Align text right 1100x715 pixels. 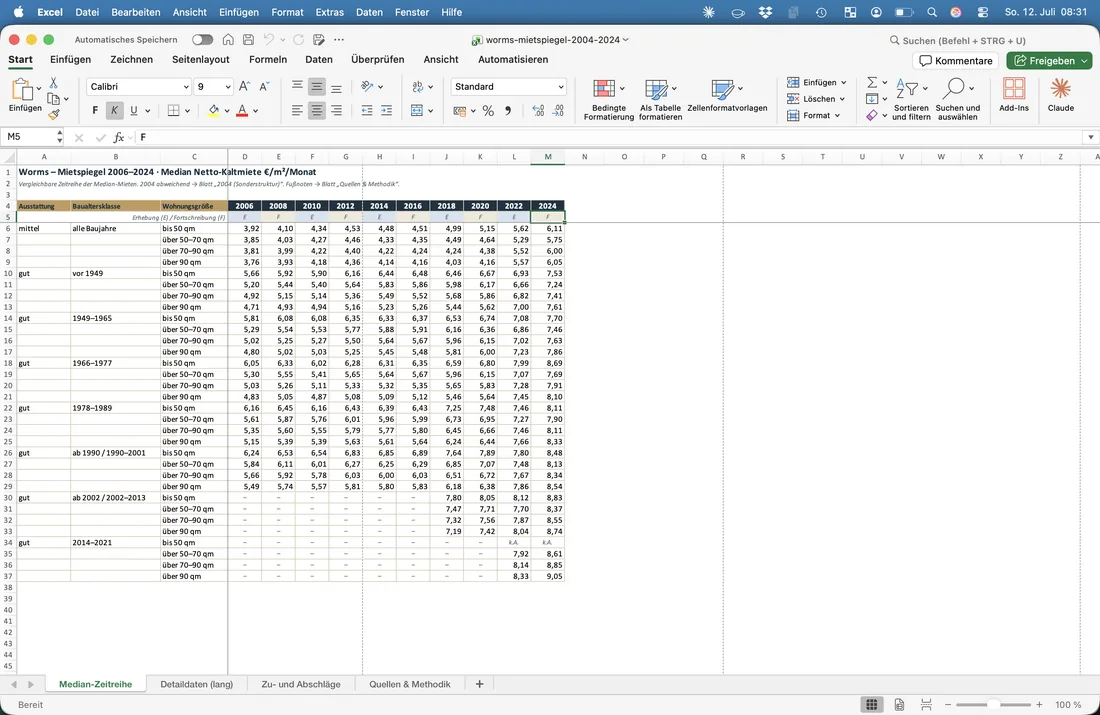(x=337, y=110)
